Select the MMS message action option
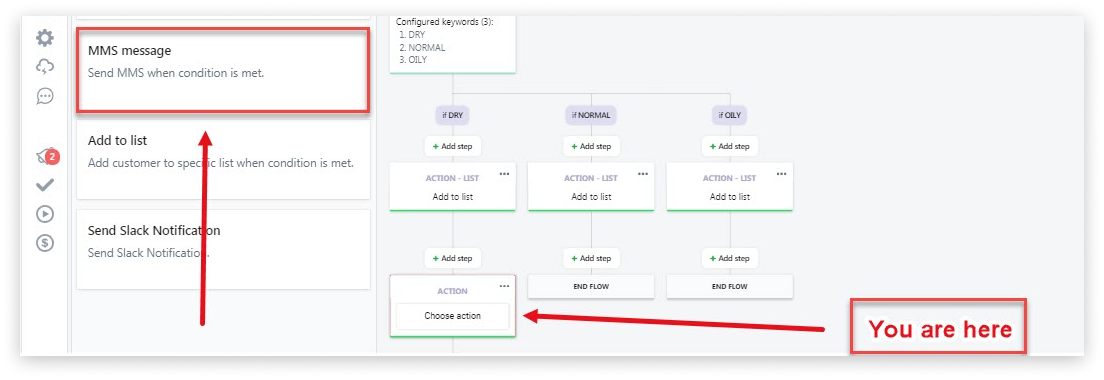The height and width of the screenshot is (380, 1104). coord(223,70)
